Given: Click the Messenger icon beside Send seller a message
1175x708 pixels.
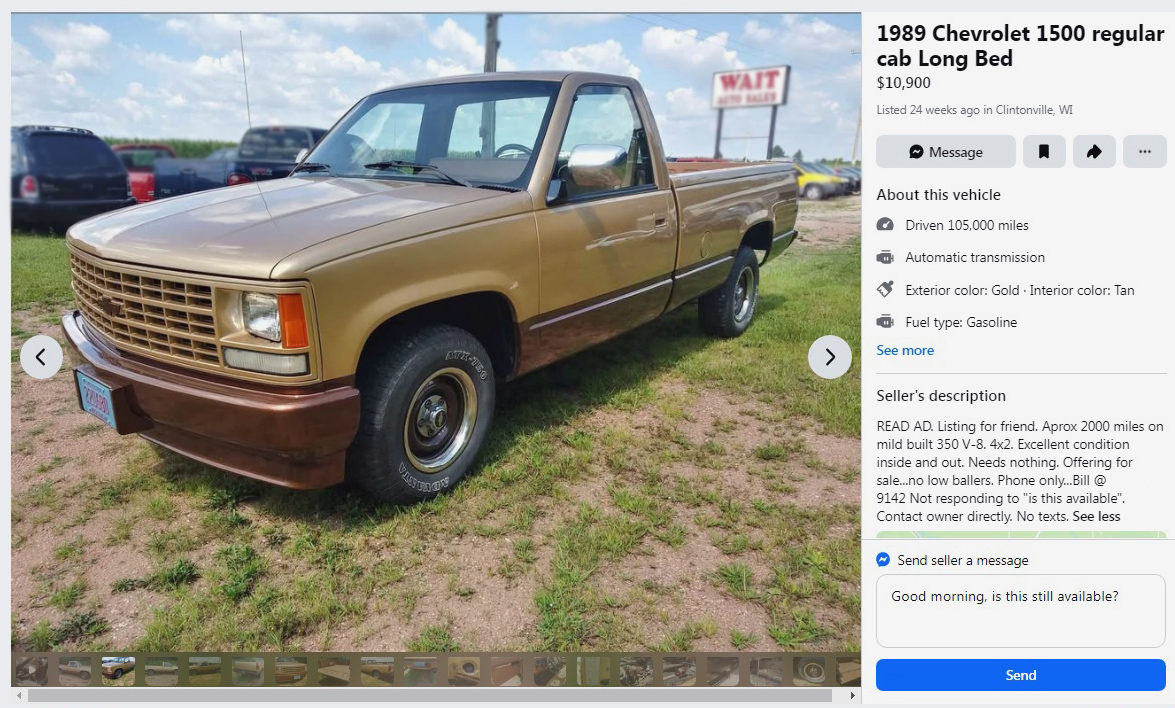Looking at the screenshot, I should click(883, 560).
